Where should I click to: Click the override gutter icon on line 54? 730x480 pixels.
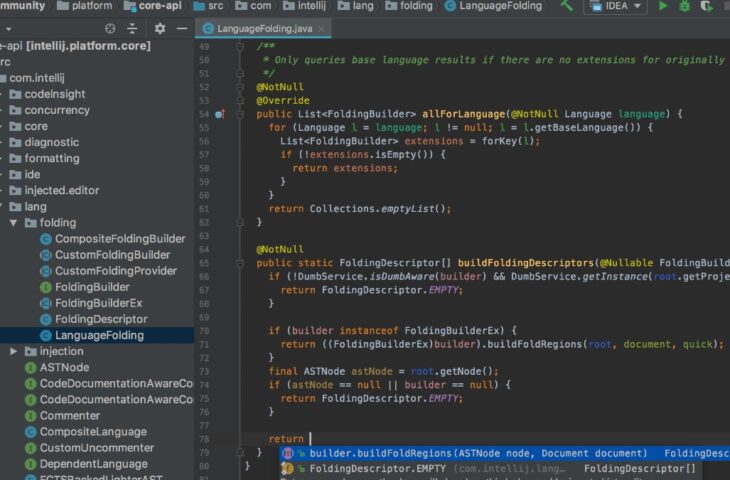[220, 114]
